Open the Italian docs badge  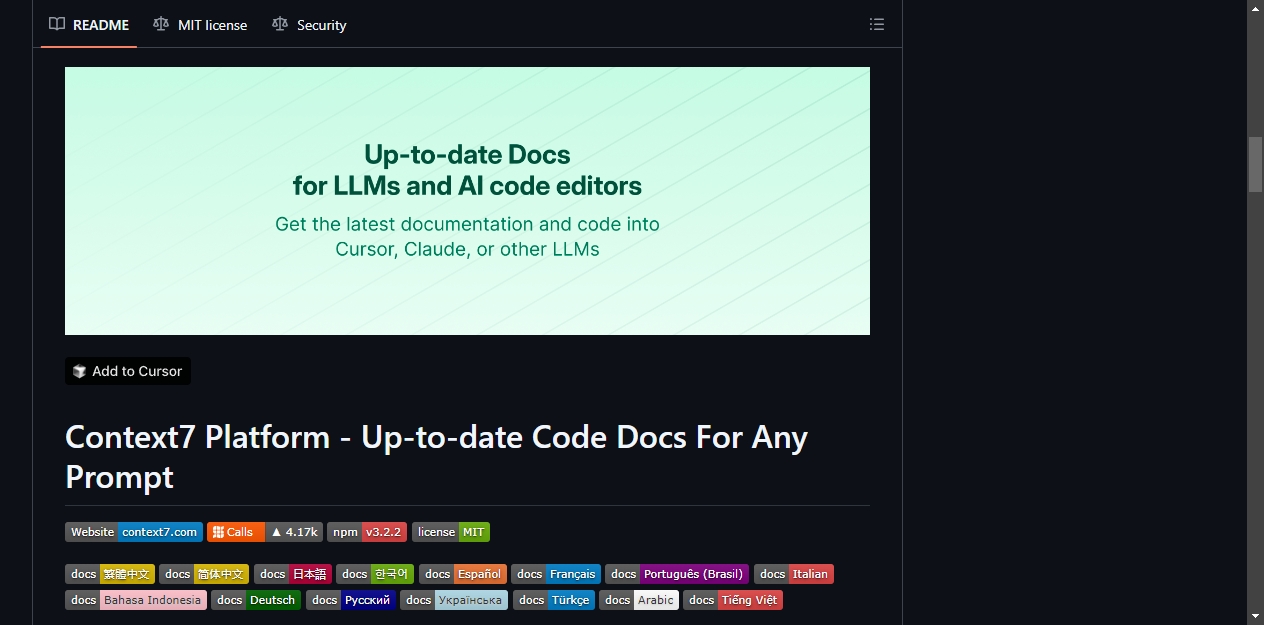[x=794, y=574]
